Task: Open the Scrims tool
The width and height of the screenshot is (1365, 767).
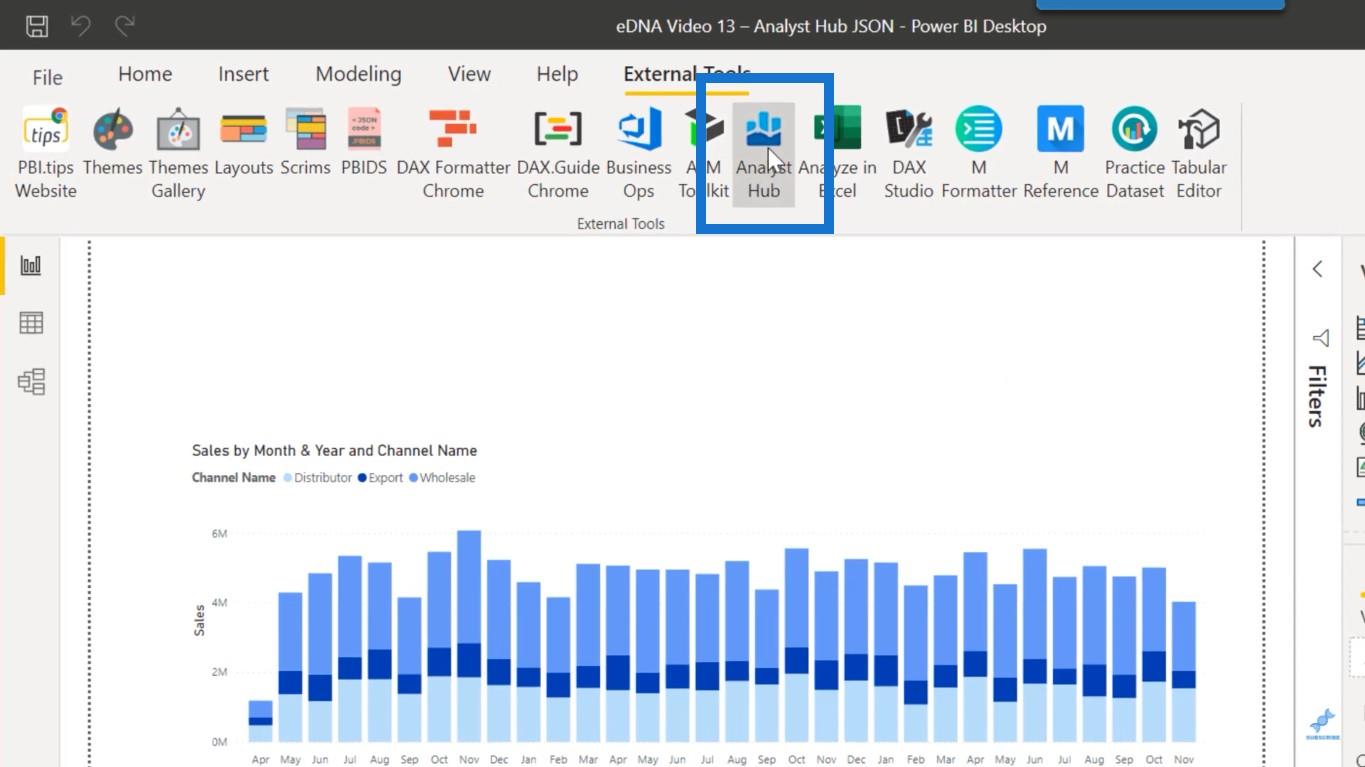Action: (x=305, y=142)
